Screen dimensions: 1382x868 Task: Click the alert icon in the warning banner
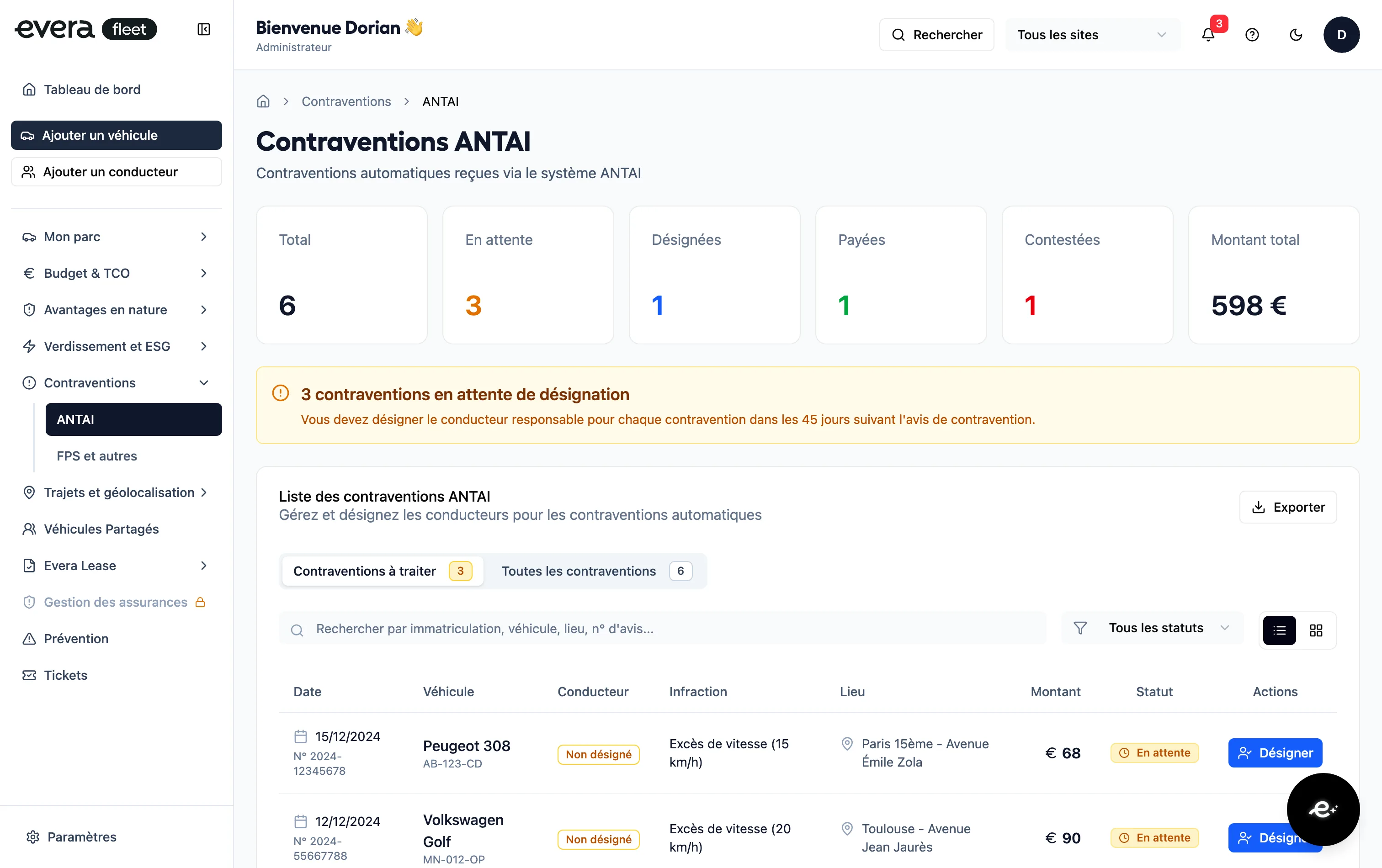pyautogui.click(x=280, y=393)
